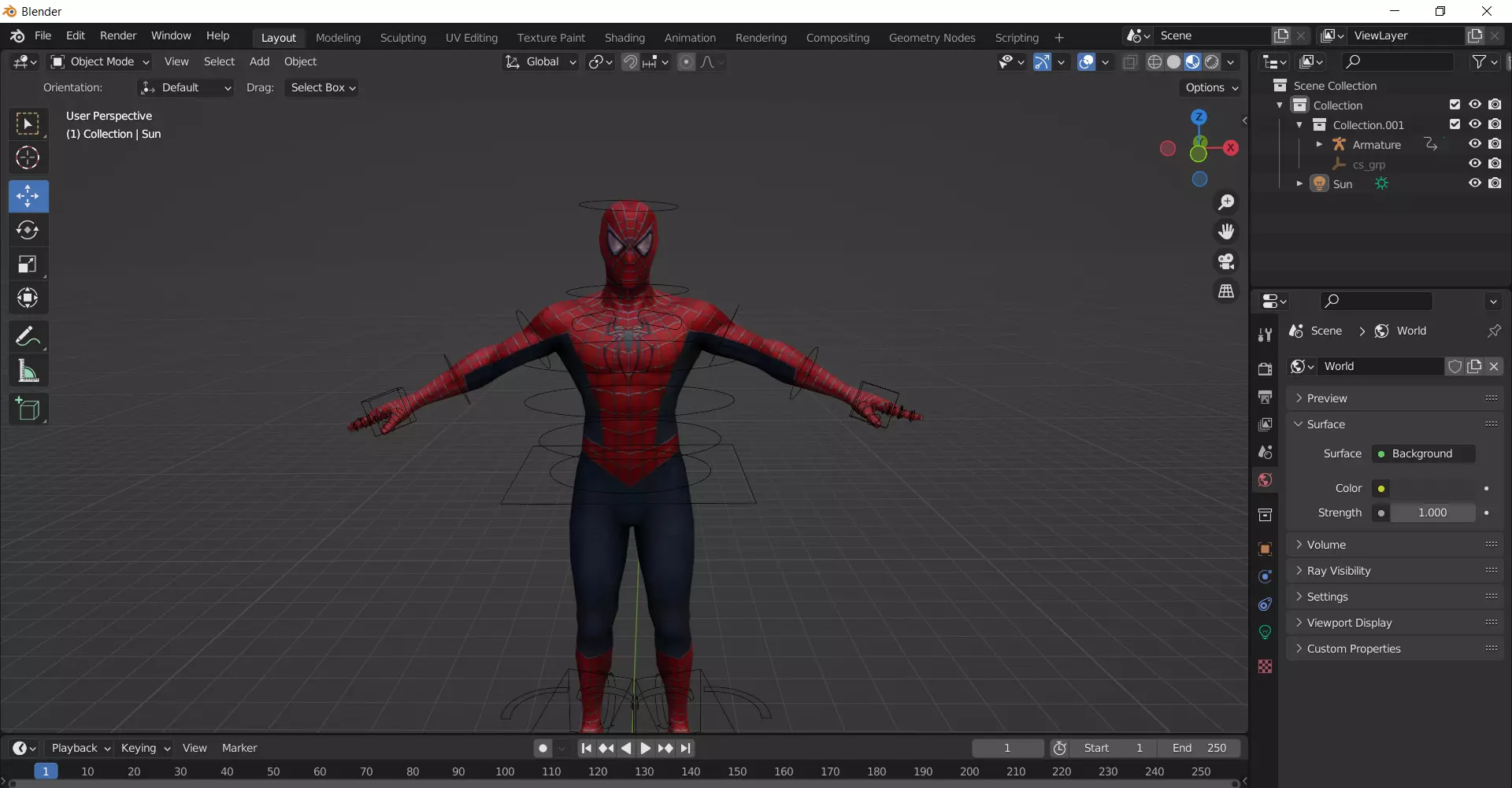Uncheck the Collection exclude checkbox
Screen dimensions: 1512x788
point(1455,105)
